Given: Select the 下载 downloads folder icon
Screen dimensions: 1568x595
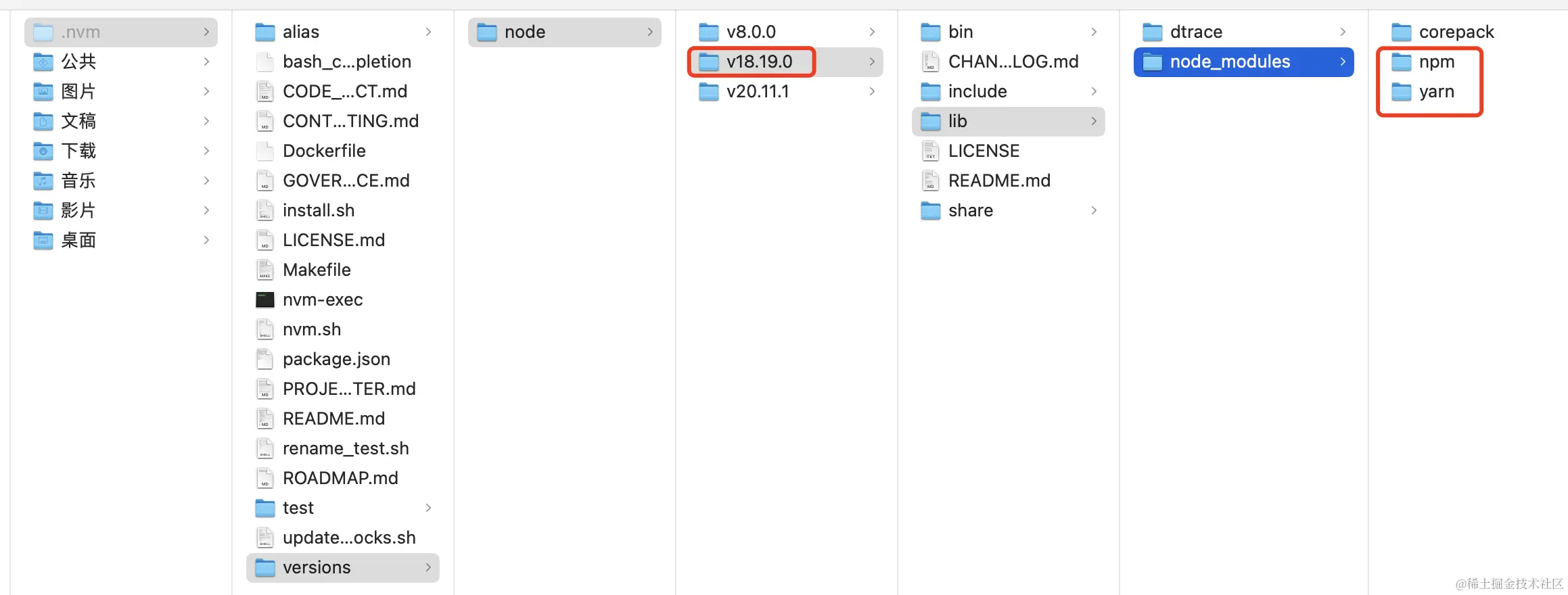Looking at the screenshot, I should click(43, 151).
